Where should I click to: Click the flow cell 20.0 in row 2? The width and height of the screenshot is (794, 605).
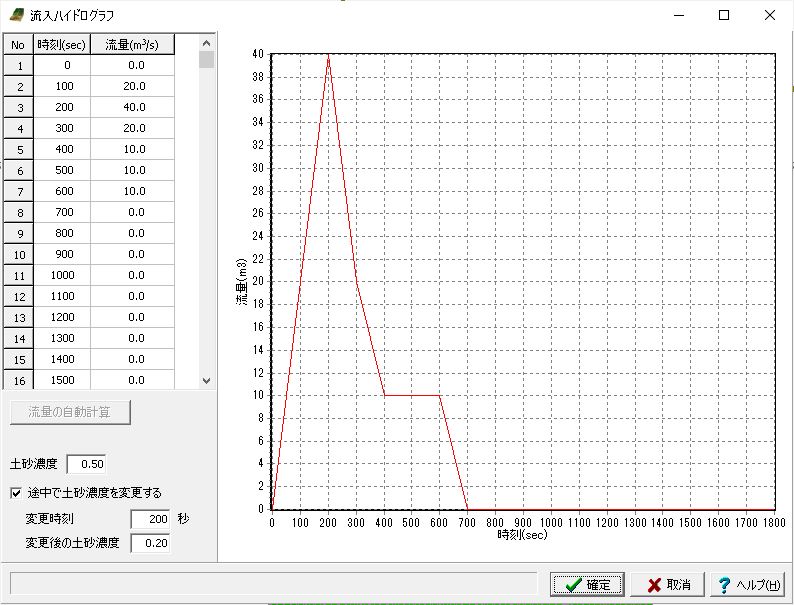pos(133,86)
